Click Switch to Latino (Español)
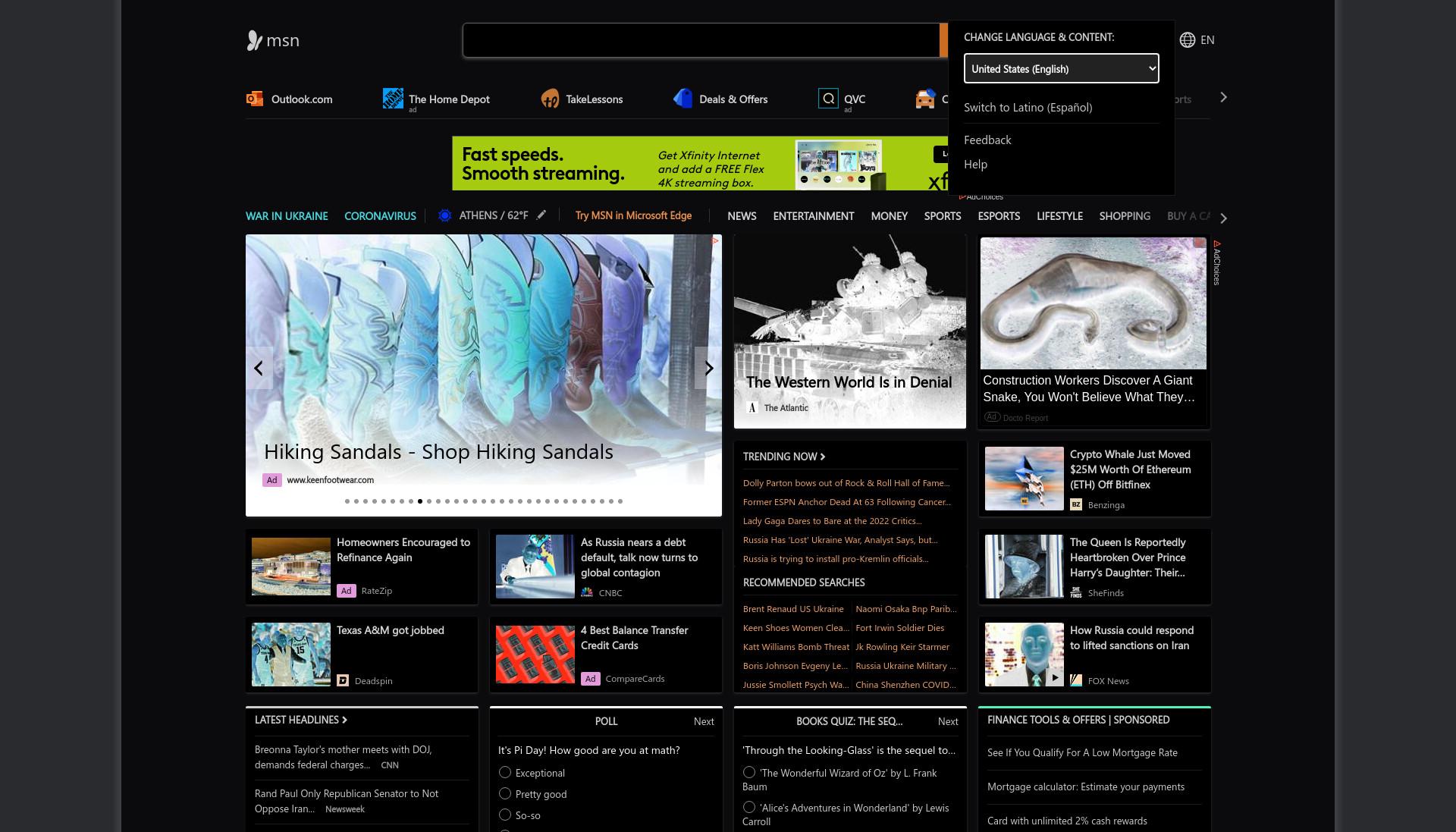 point(1028,108)
